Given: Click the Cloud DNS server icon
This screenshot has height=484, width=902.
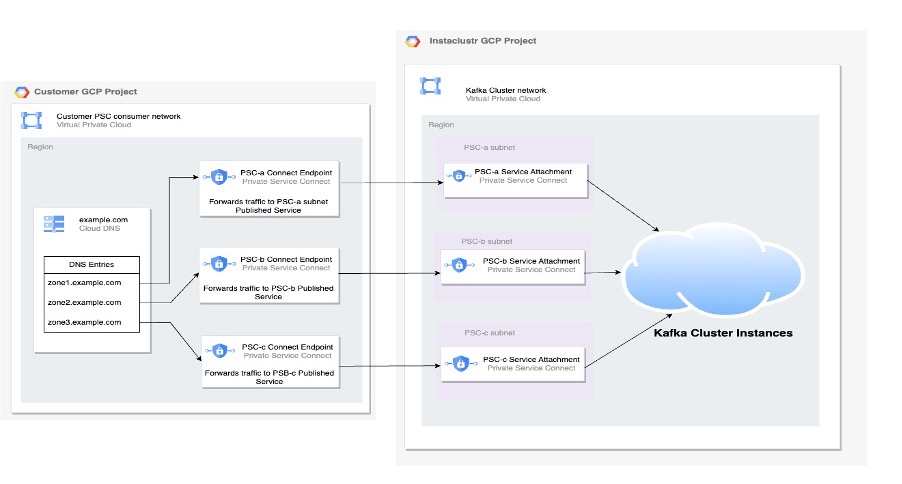Looking at the screenshot, I should (x=54, y=223).
